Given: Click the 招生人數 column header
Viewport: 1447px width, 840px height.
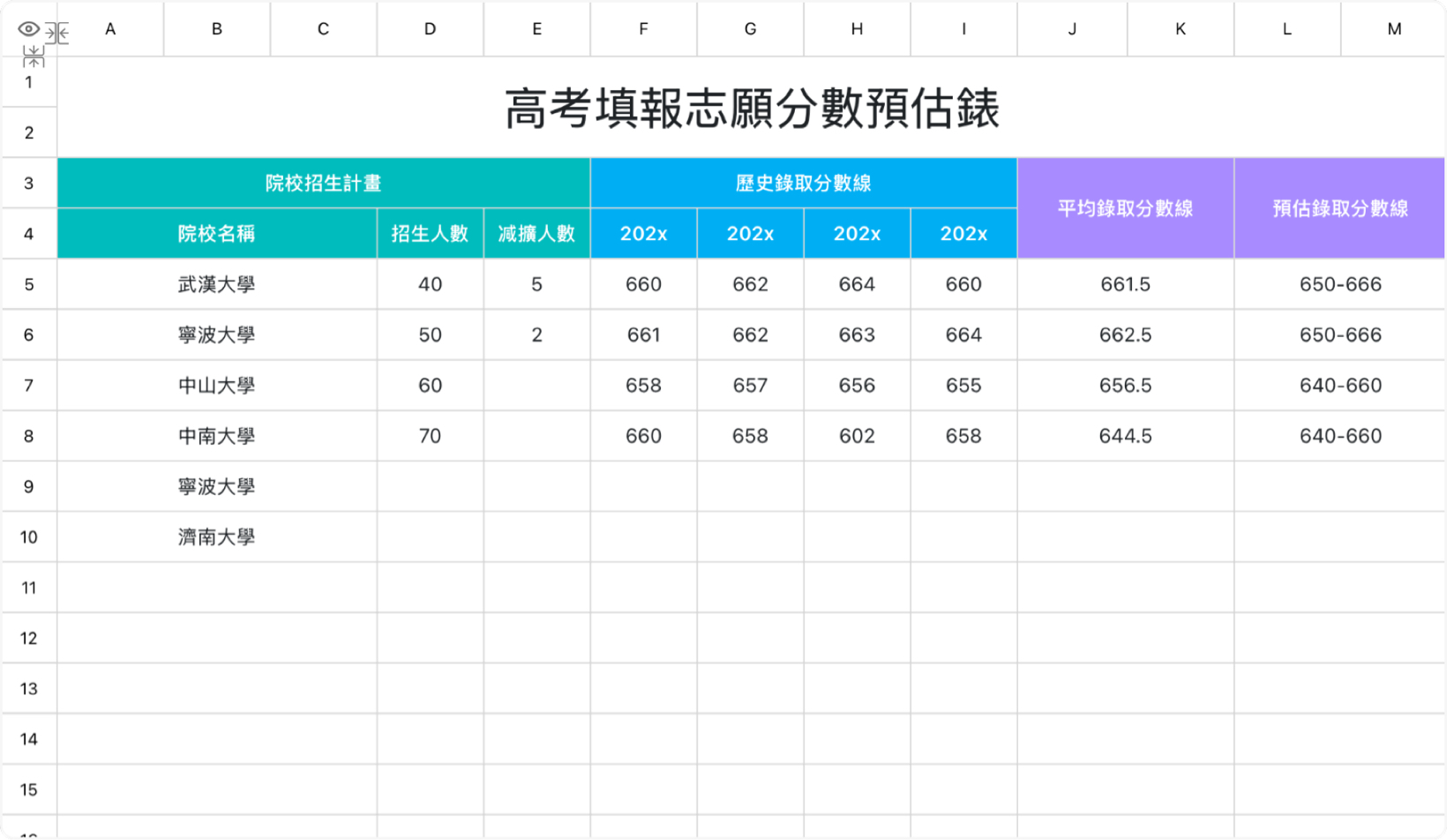Looking at the screenshot, I should [430, 234].
